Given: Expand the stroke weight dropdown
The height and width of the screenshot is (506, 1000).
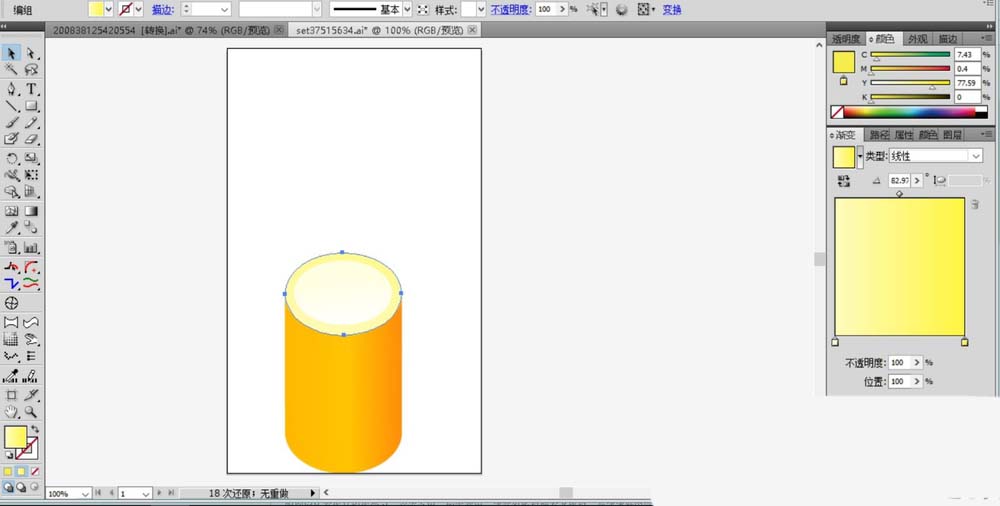Looking at the screenshot, I should tap(225, 9).
